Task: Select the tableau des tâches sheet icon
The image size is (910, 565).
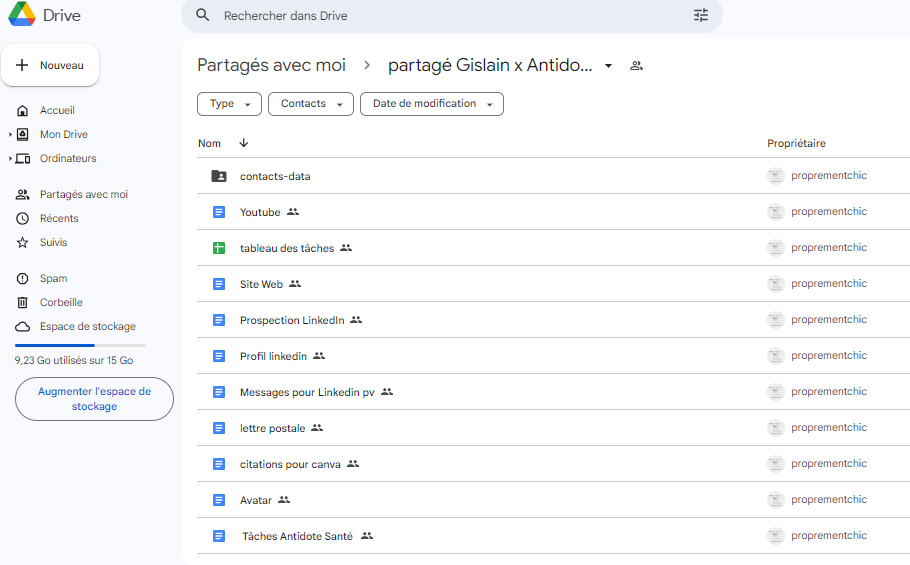Action: pos(219,248)
